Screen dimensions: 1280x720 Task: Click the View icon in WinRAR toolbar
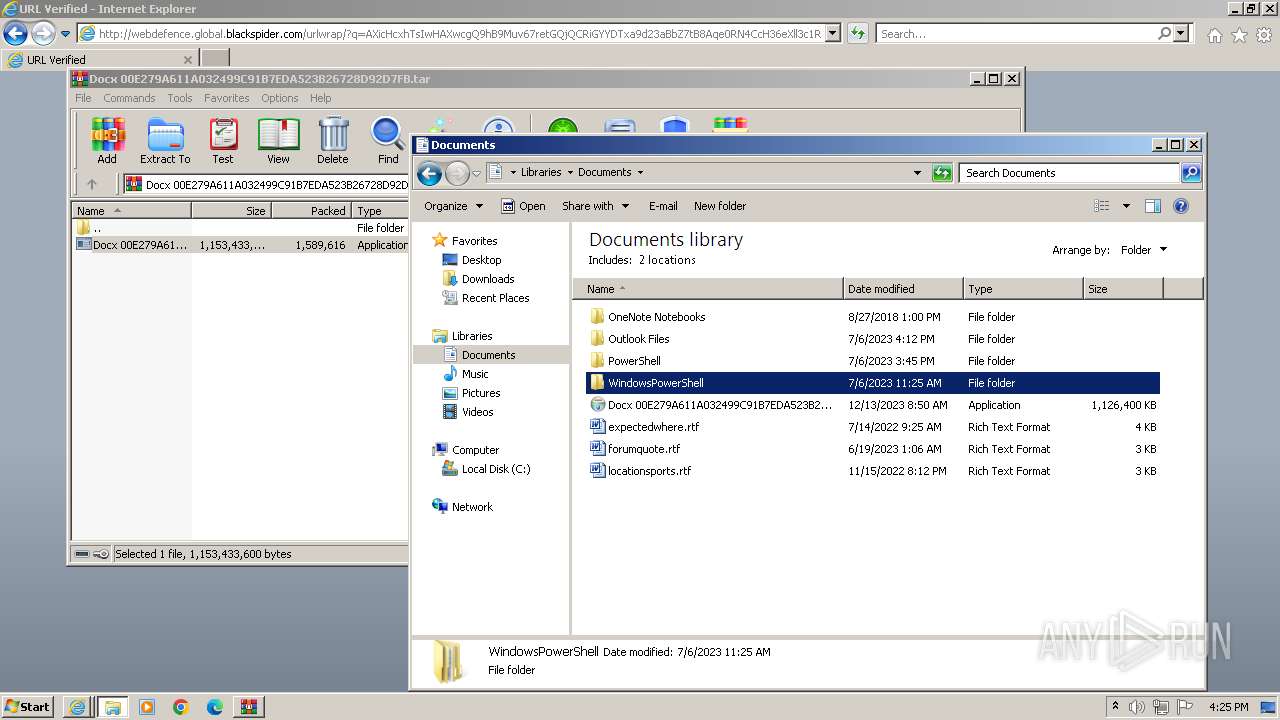pos(278,141)
